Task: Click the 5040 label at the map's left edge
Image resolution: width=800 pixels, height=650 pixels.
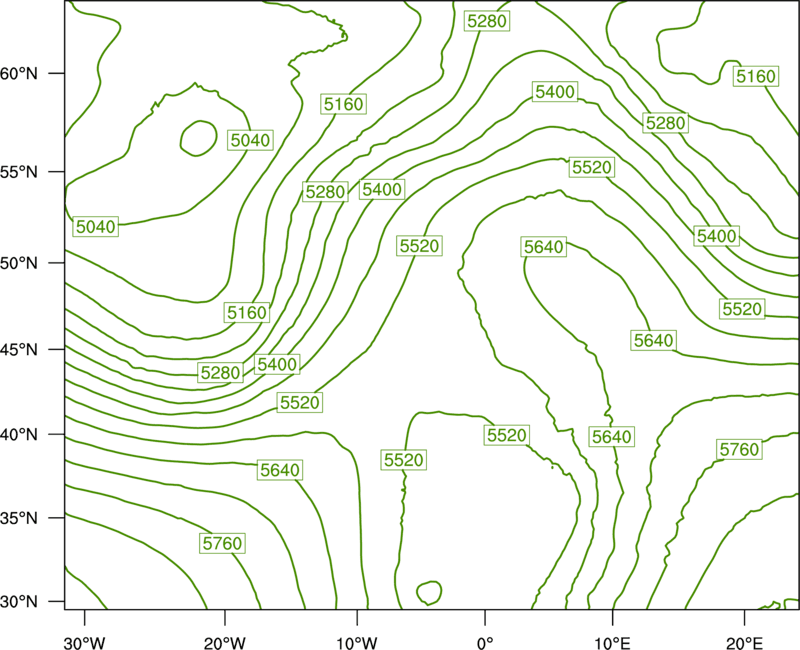Action: (x=96, y=227)
